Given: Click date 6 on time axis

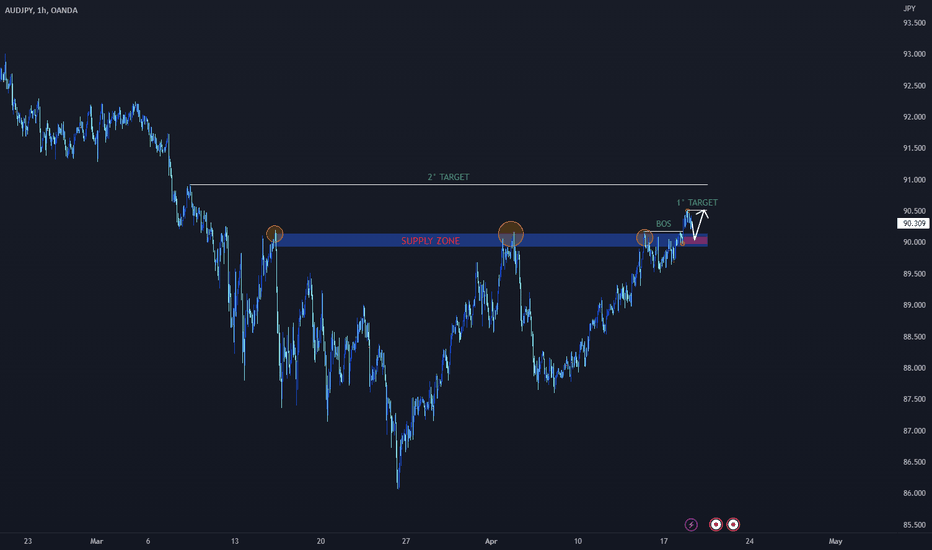Looking at the screenshot, I should pos(148,541).
